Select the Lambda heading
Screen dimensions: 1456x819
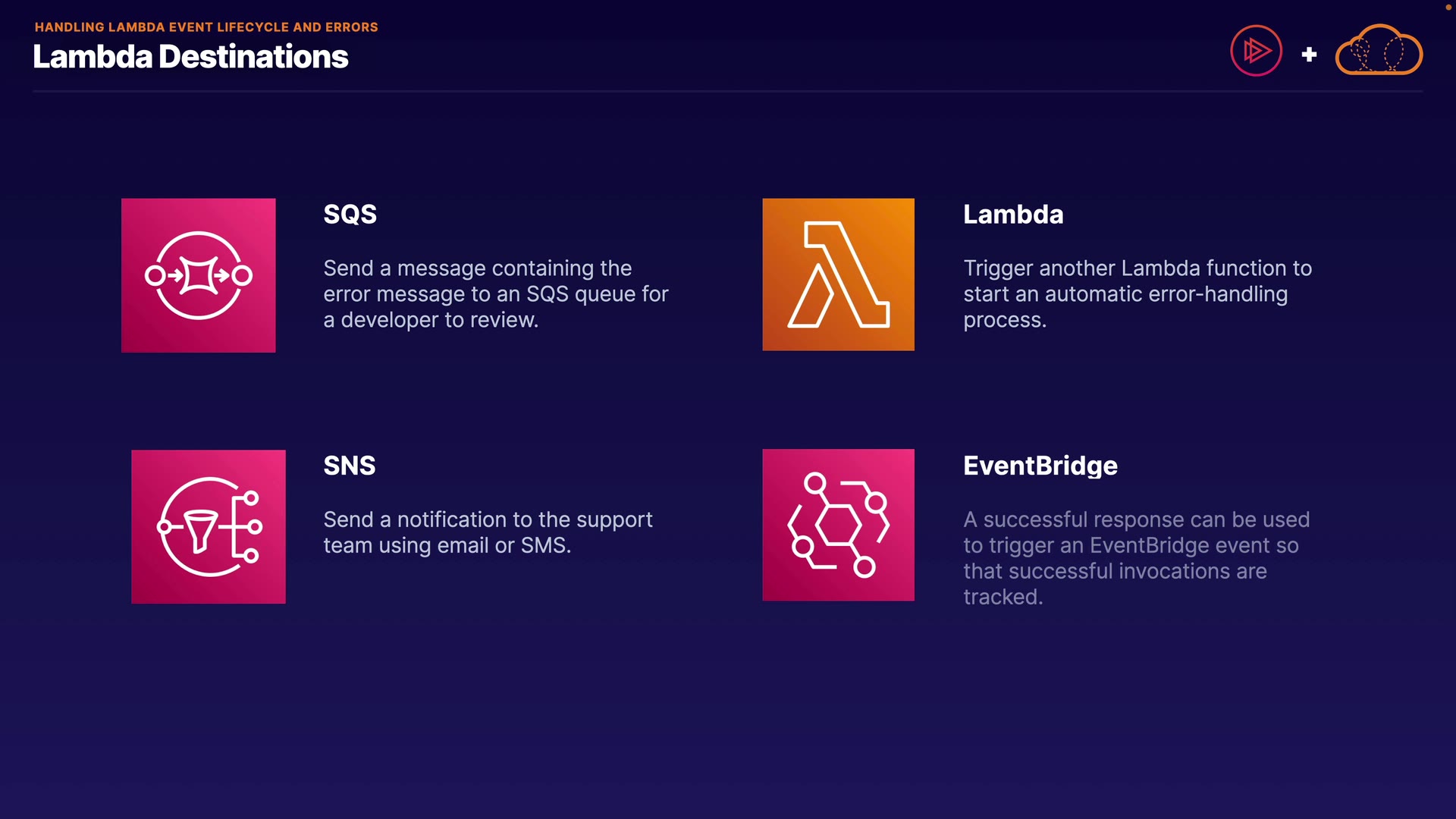(1013, 215)
